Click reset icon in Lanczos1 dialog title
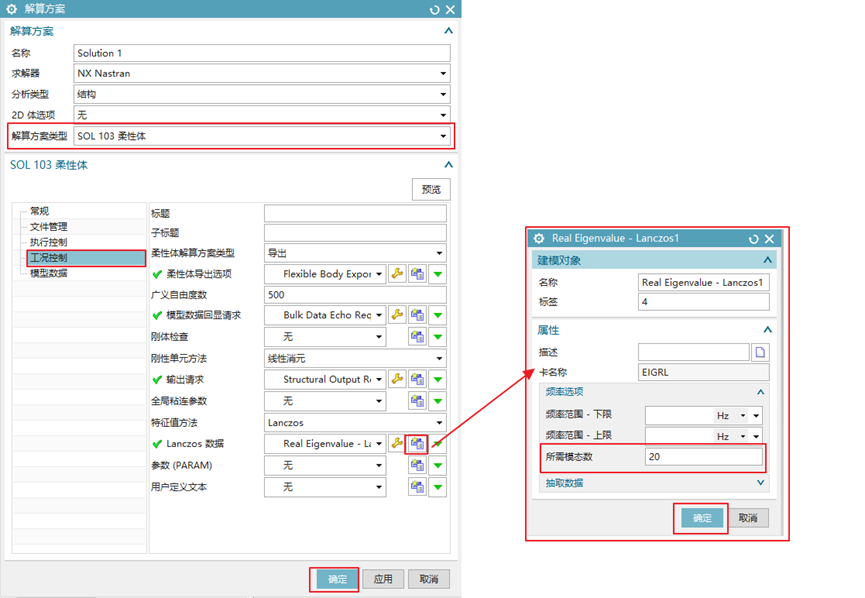The image size is (865, 598). point(754,239)
